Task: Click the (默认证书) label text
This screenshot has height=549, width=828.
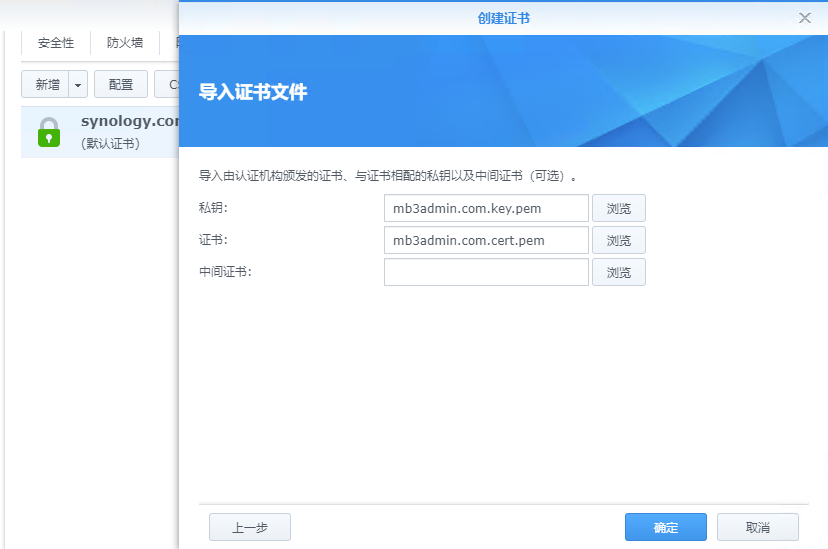Action: (x=110, y=144)
